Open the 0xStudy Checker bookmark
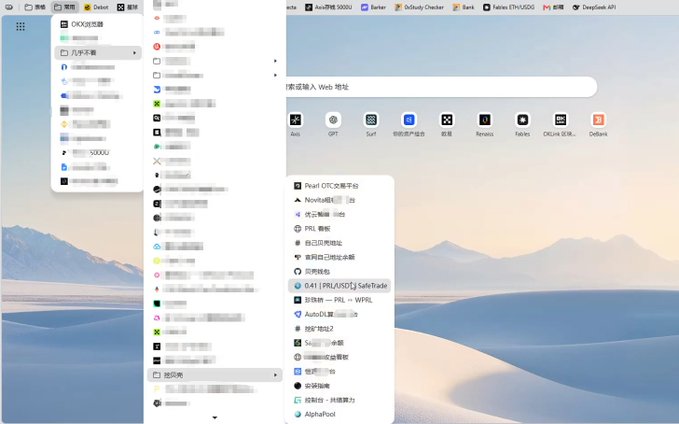 click(419, 7)
